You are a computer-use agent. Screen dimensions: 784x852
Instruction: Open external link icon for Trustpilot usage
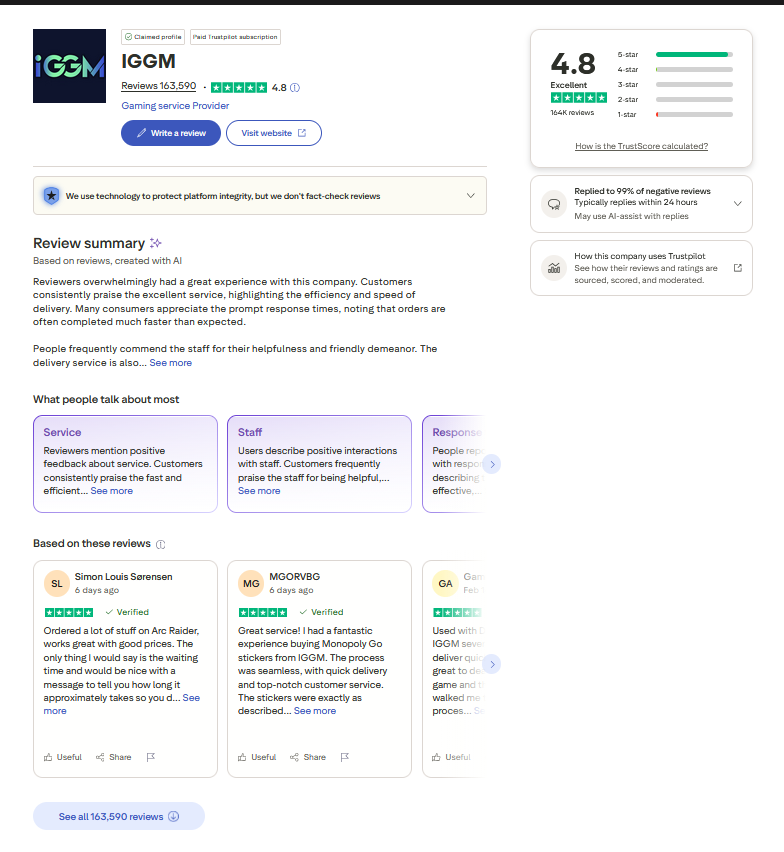tap(738, 268)
